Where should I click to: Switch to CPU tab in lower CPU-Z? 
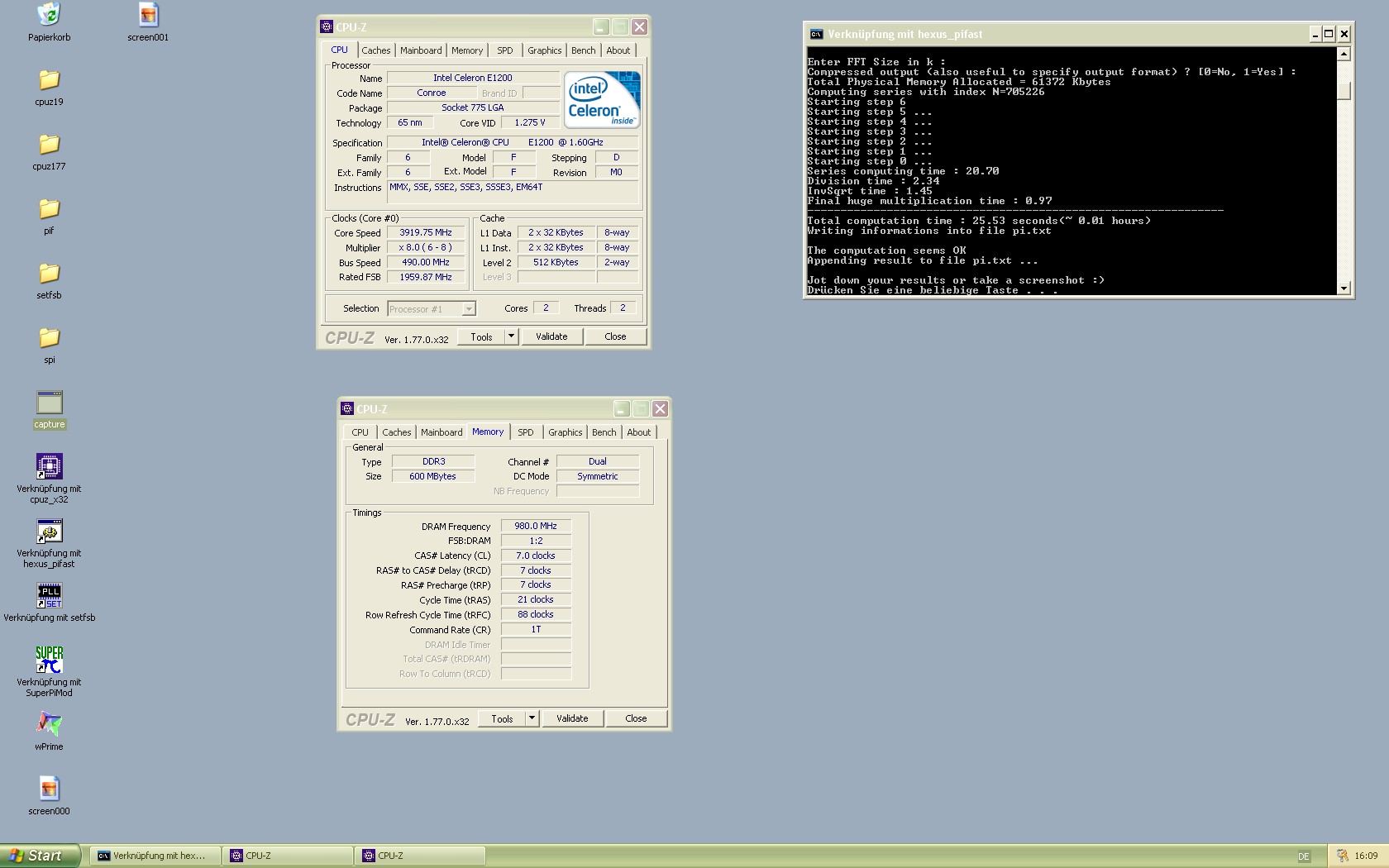360,432
